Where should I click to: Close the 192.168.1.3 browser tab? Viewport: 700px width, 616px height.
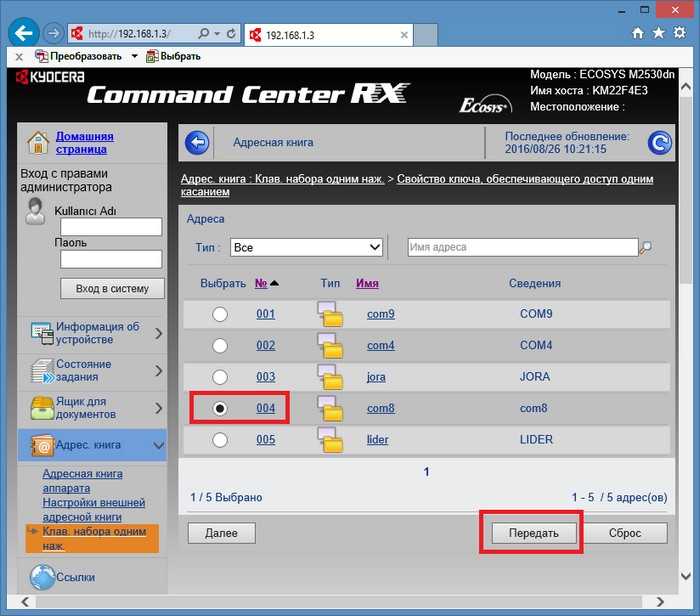404,35
